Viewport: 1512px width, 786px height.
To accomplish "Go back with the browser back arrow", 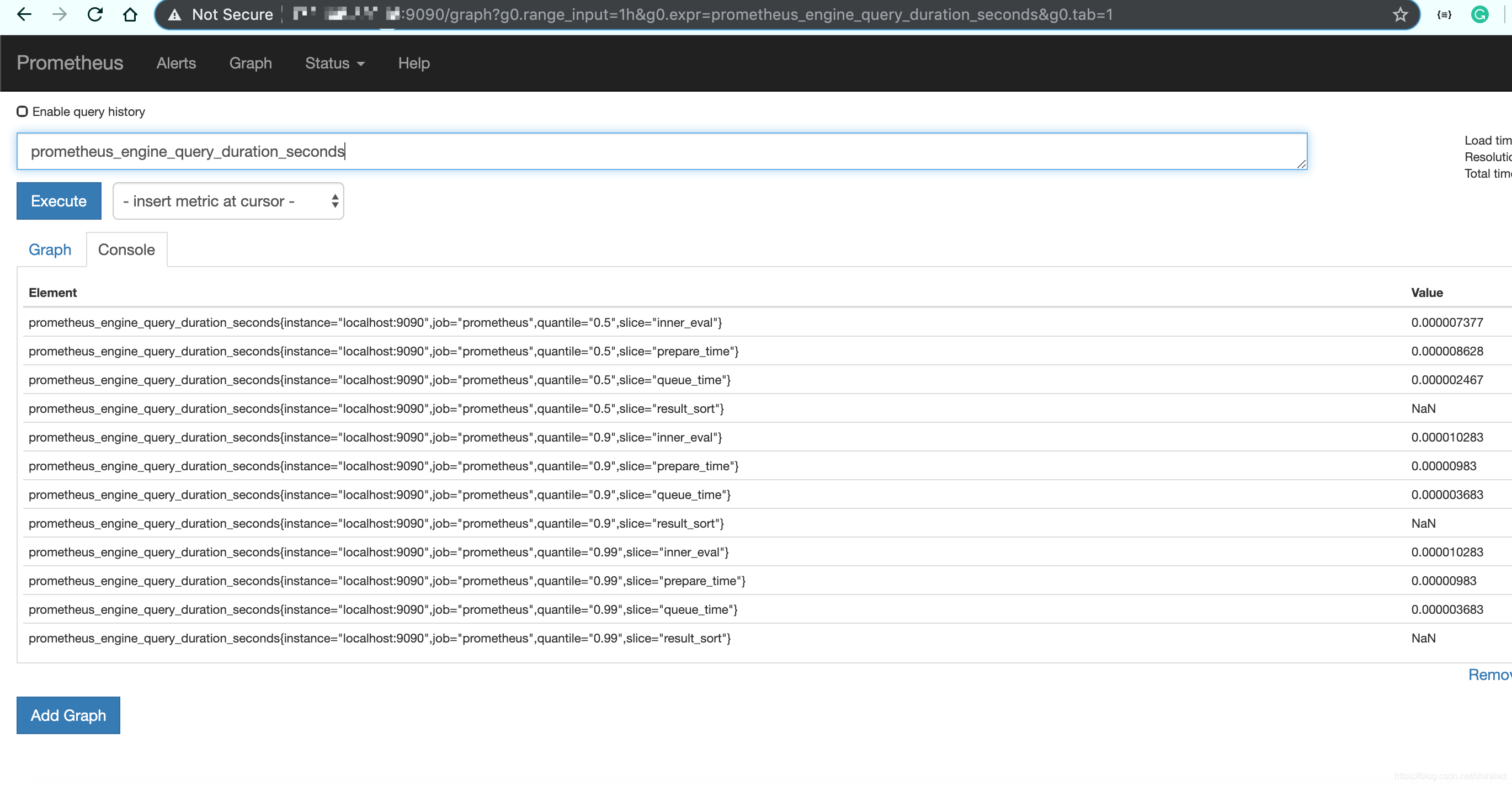I will pos(24,14).
